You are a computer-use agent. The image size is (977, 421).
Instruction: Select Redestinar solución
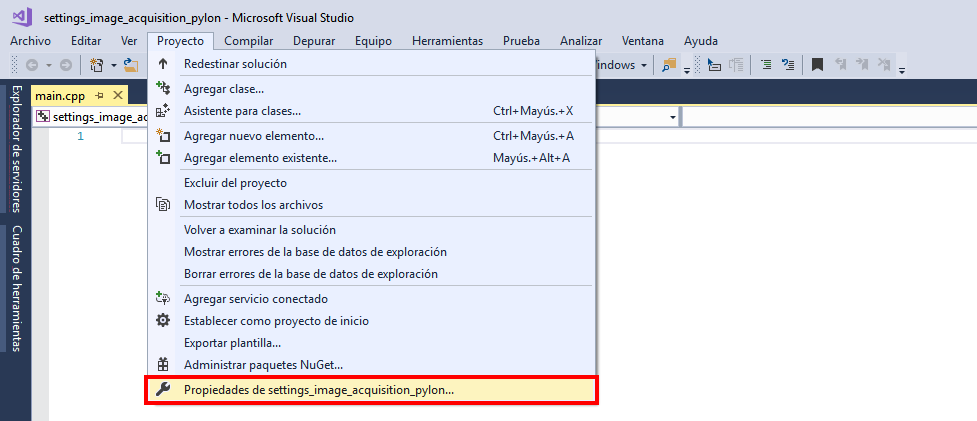click(371, 64)
